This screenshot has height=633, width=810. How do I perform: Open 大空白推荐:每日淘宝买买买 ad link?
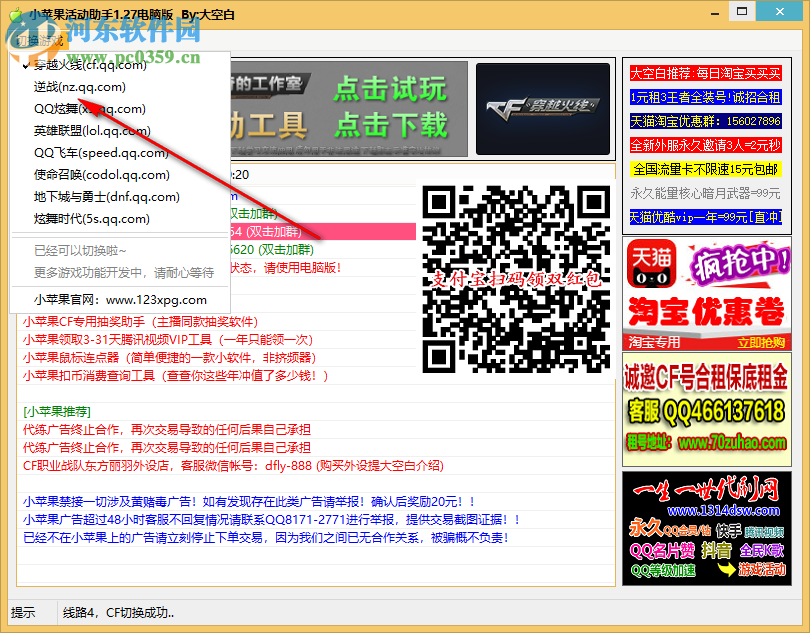(x=705, y=73)
